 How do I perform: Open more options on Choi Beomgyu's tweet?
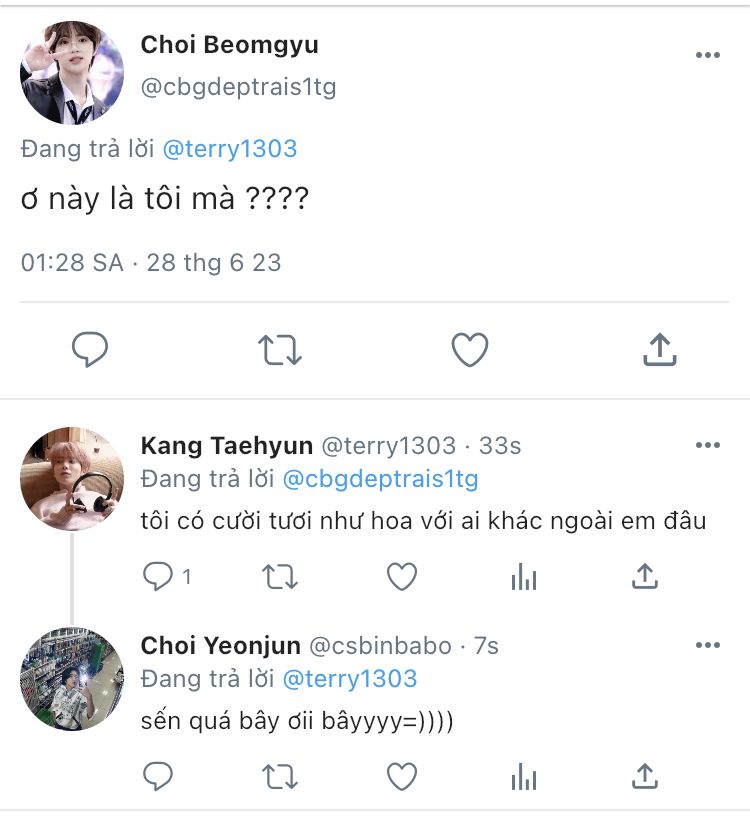pos(708,56)
